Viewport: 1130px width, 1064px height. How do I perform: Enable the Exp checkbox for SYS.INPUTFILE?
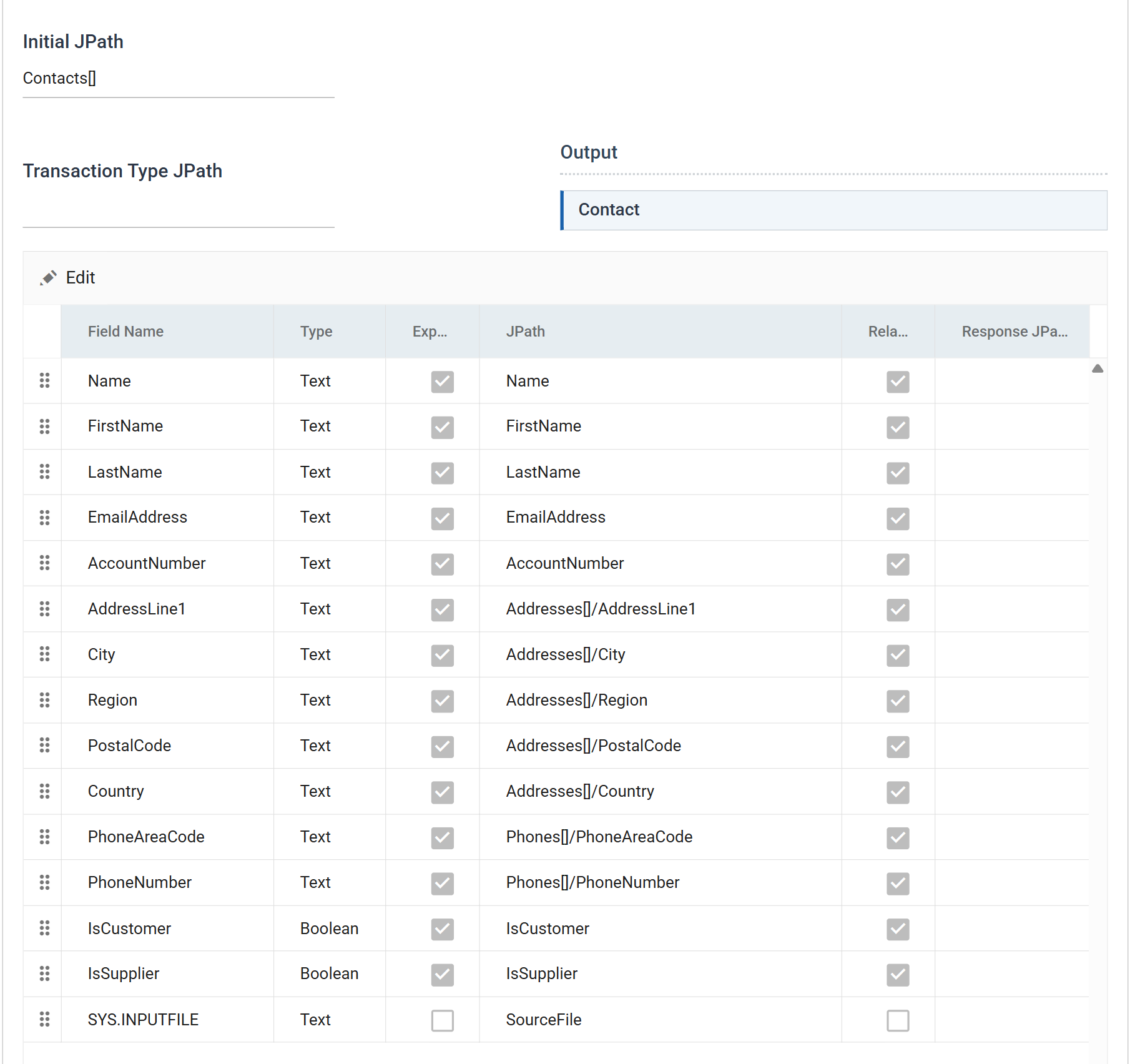[x=442, y=1021]
